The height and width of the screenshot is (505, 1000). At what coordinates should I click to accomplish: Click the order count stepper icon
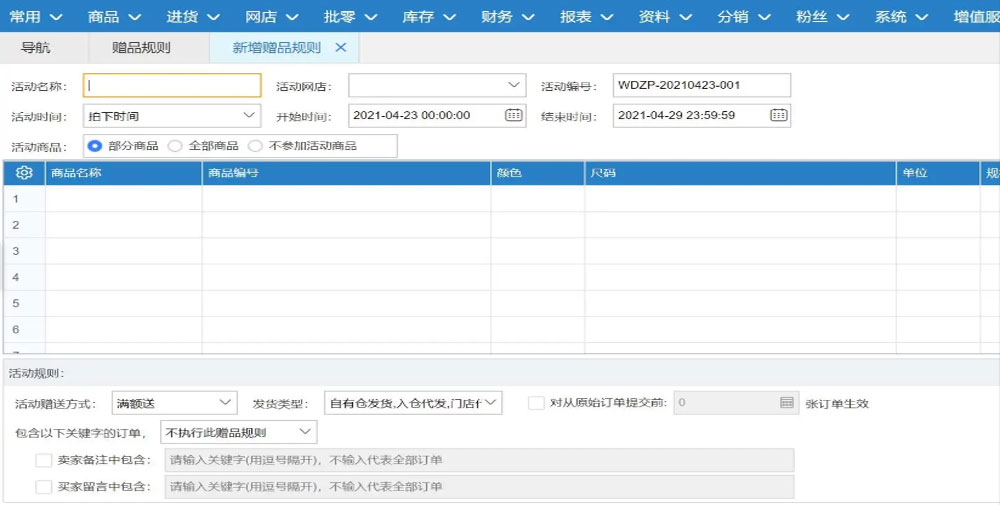[786, 403]
